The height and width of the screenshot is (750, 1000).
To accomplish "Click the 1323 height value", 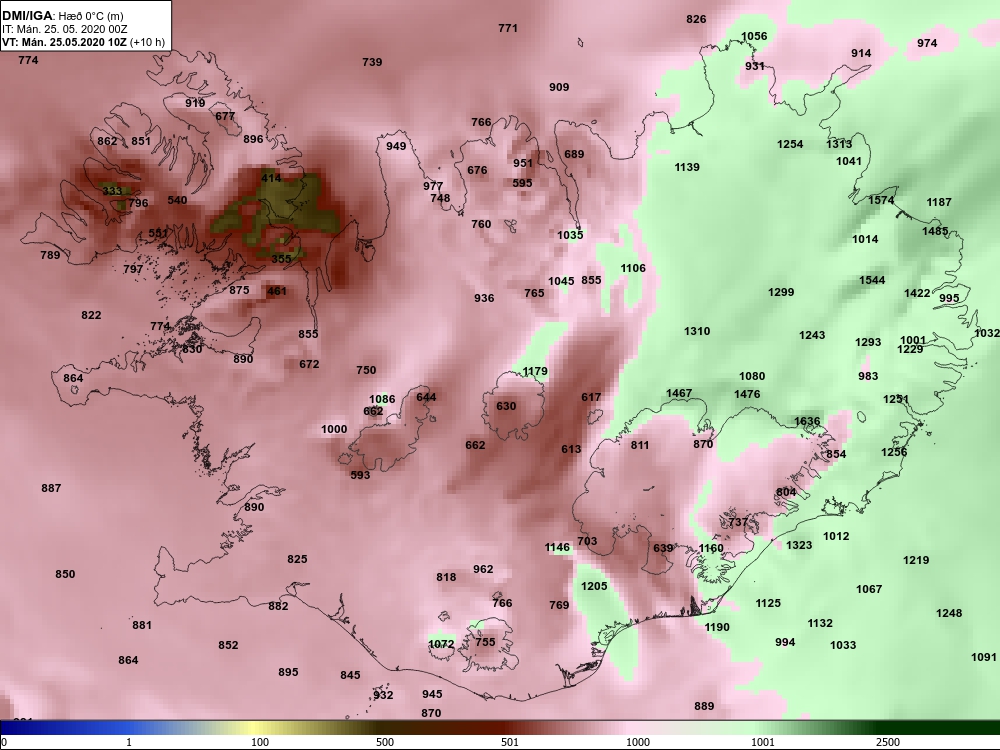I will click(798, 545).
